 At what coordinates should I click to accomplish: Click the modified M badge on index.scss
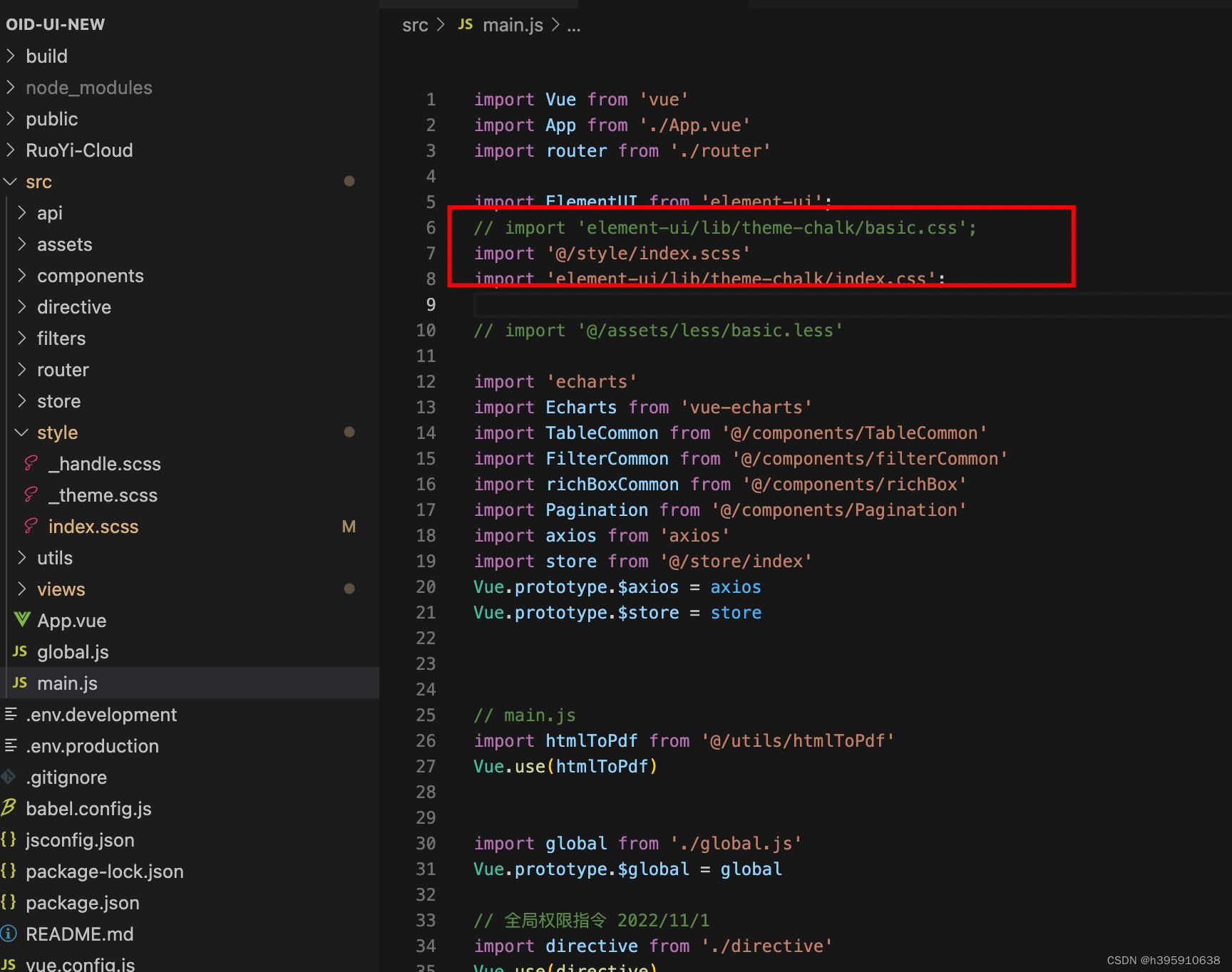(349, 527)
